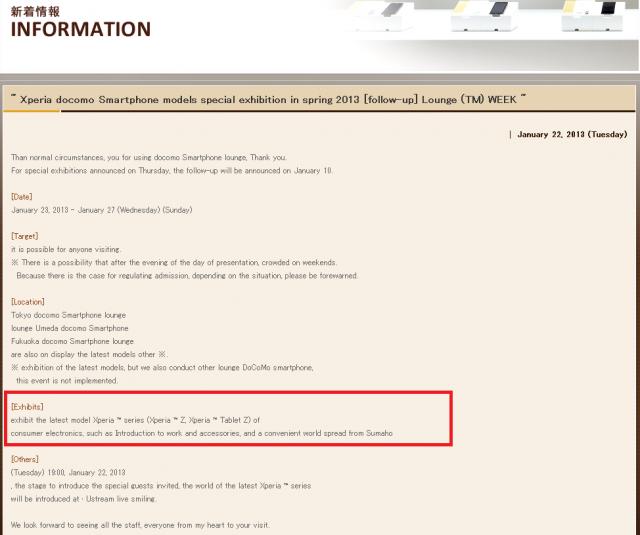Click the [Date] section label

tap(22, 197)
